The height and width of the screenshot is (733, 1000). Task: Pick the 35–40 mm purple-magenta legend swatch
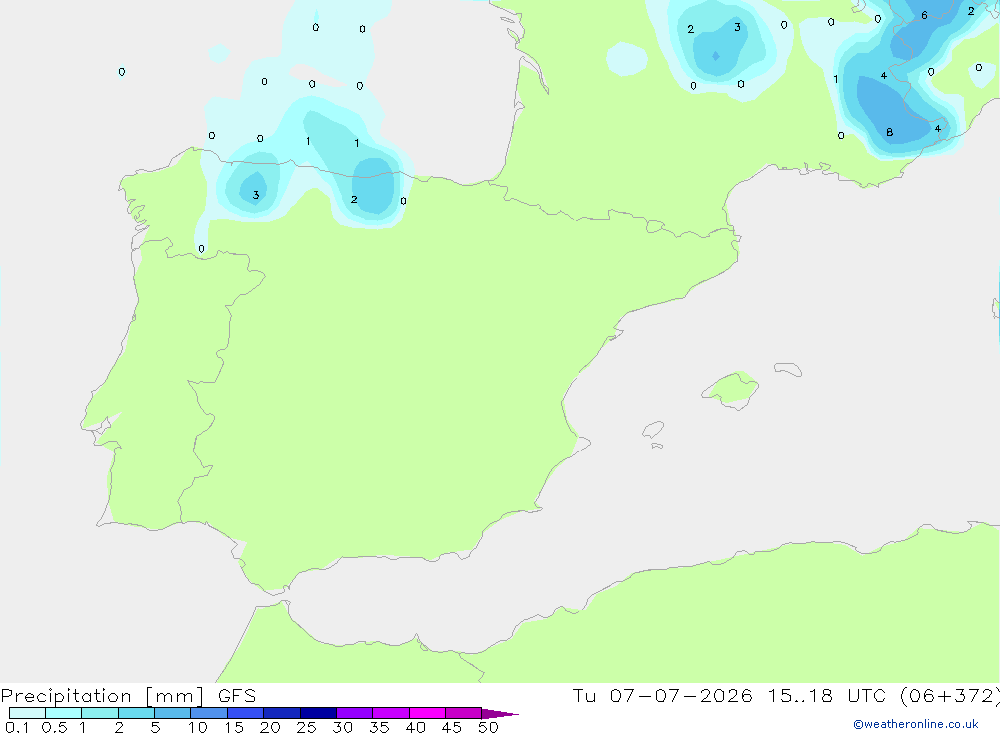[x=390, y=713]
